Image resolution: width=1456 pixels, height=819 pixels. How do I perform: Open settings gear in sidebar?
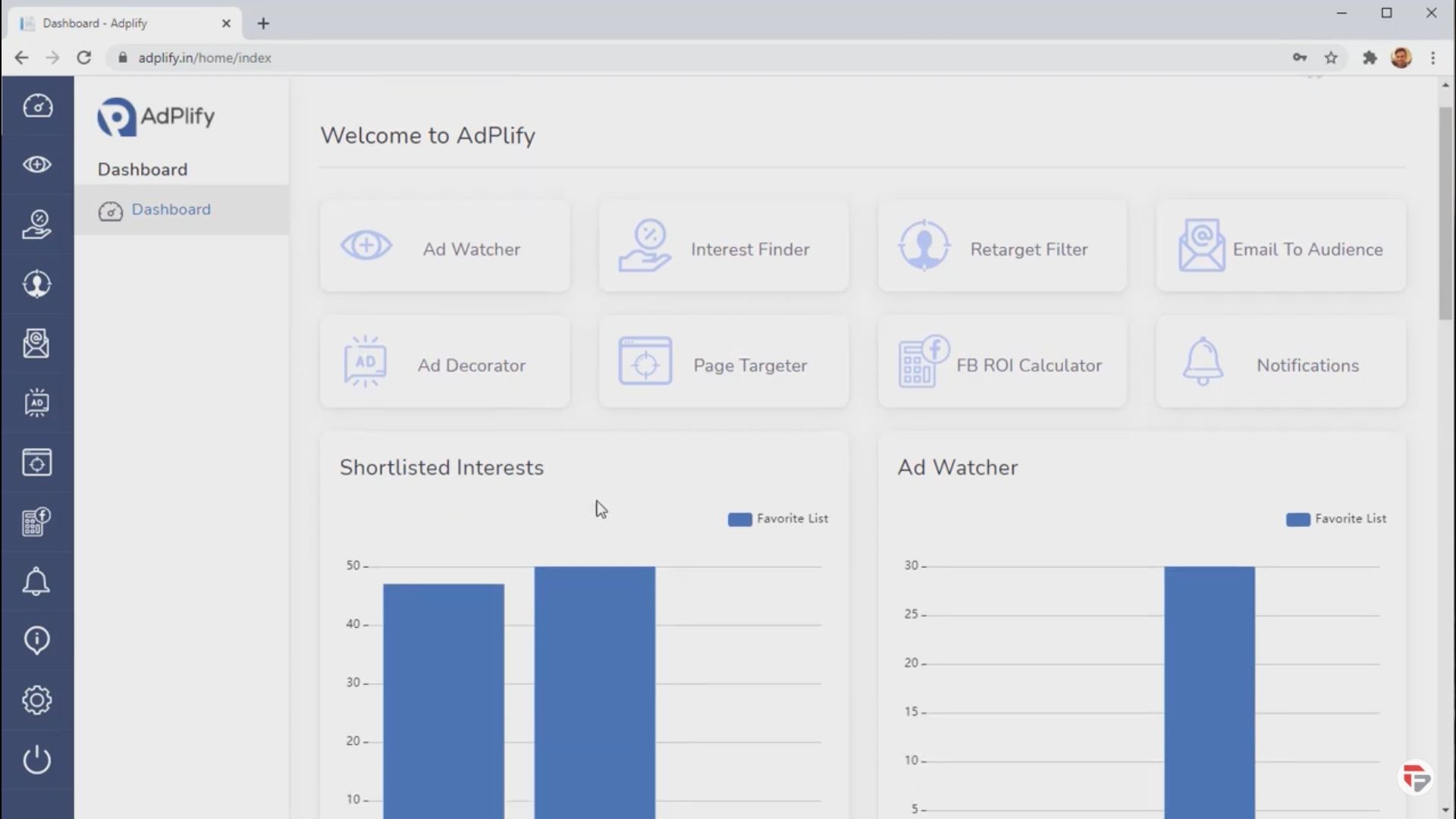pyautogui.click(x=36, y=700)
